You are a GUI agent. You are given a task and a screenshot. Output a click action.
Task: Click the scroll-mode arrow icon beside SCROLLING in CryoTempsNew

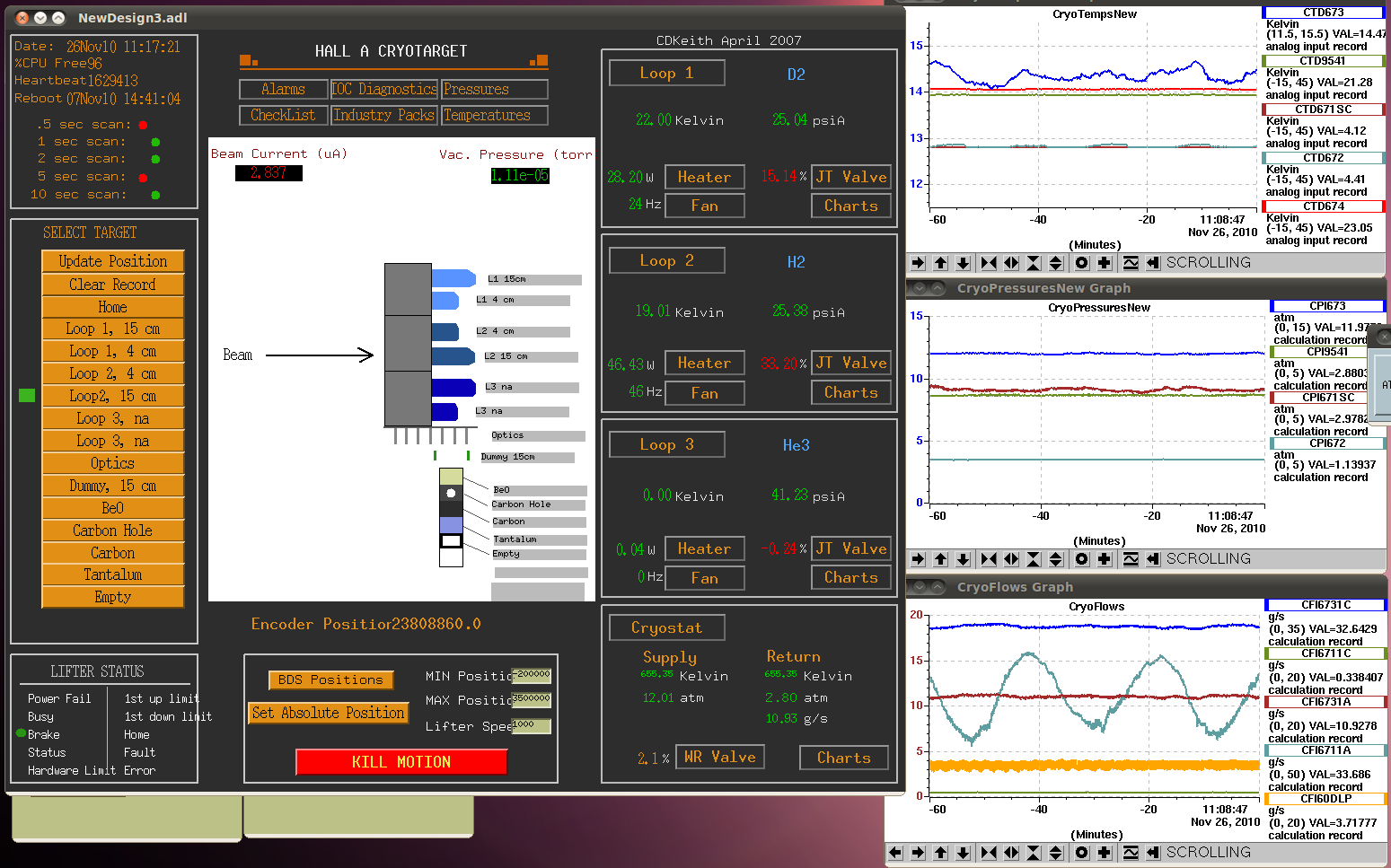(1153, 263)
